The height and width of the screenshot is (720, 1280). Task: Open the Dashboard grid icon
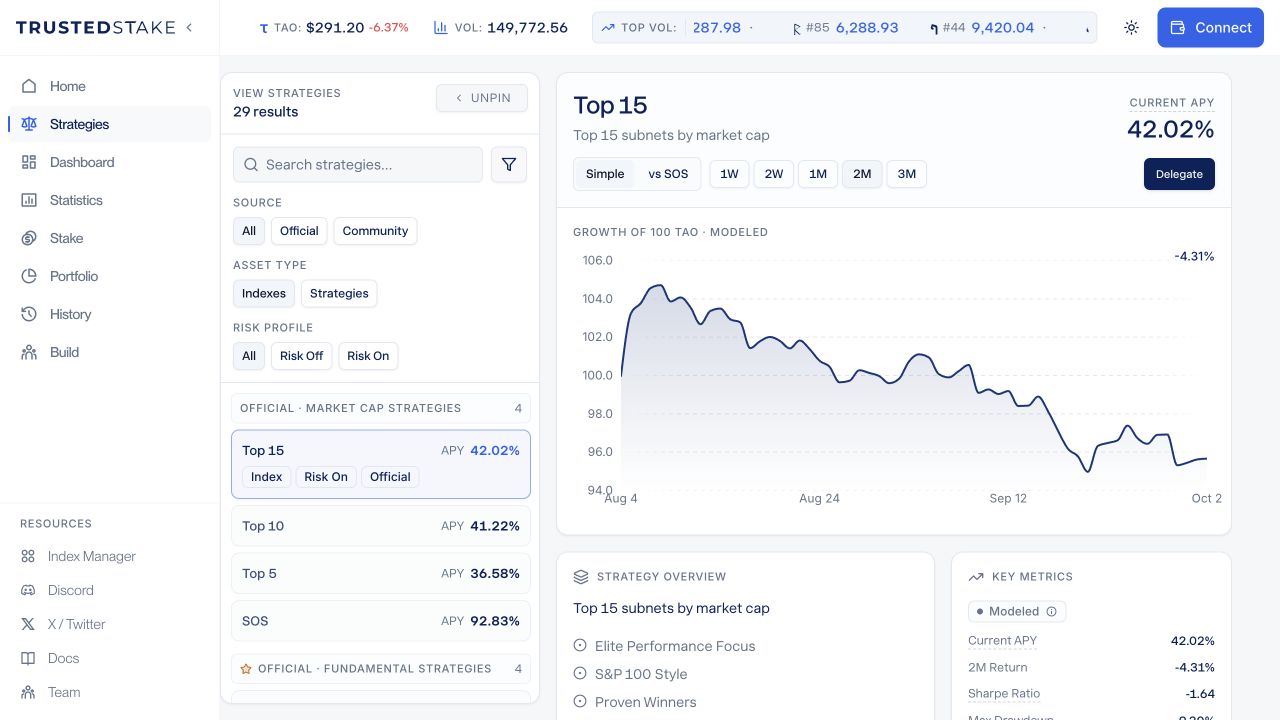[x=29, y=162]
